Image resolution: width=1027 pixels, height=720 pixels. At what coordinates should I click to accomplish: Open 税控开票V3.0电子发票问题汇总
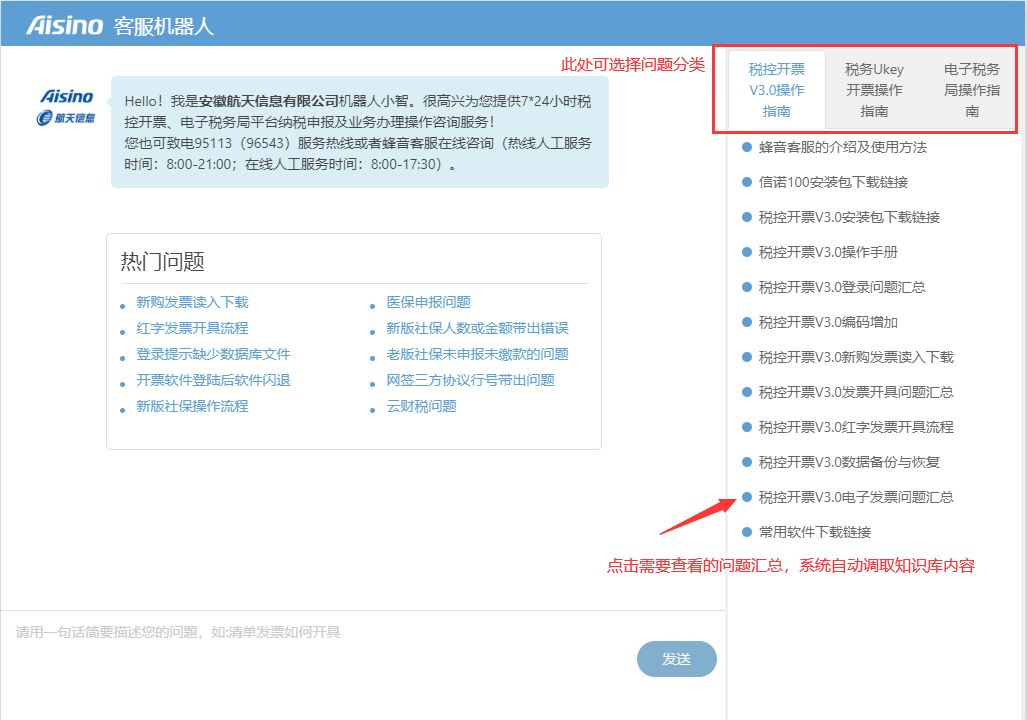click(856, 497)
